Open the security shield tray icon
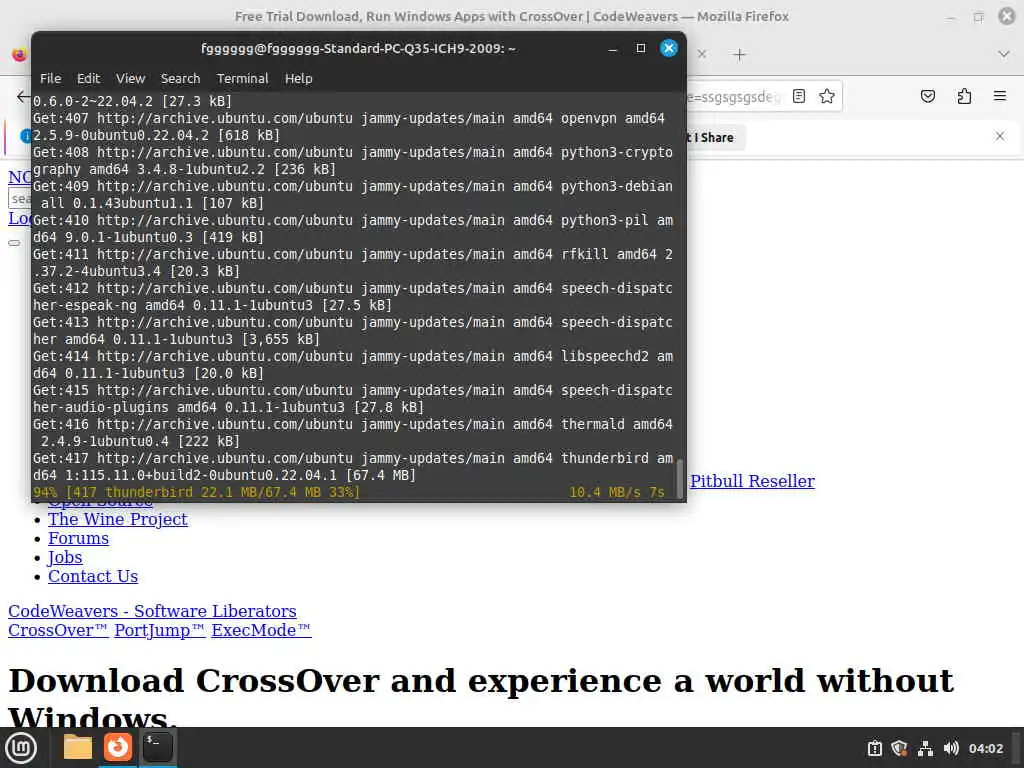Viewport: 1024px width, 768px height. 899,748
